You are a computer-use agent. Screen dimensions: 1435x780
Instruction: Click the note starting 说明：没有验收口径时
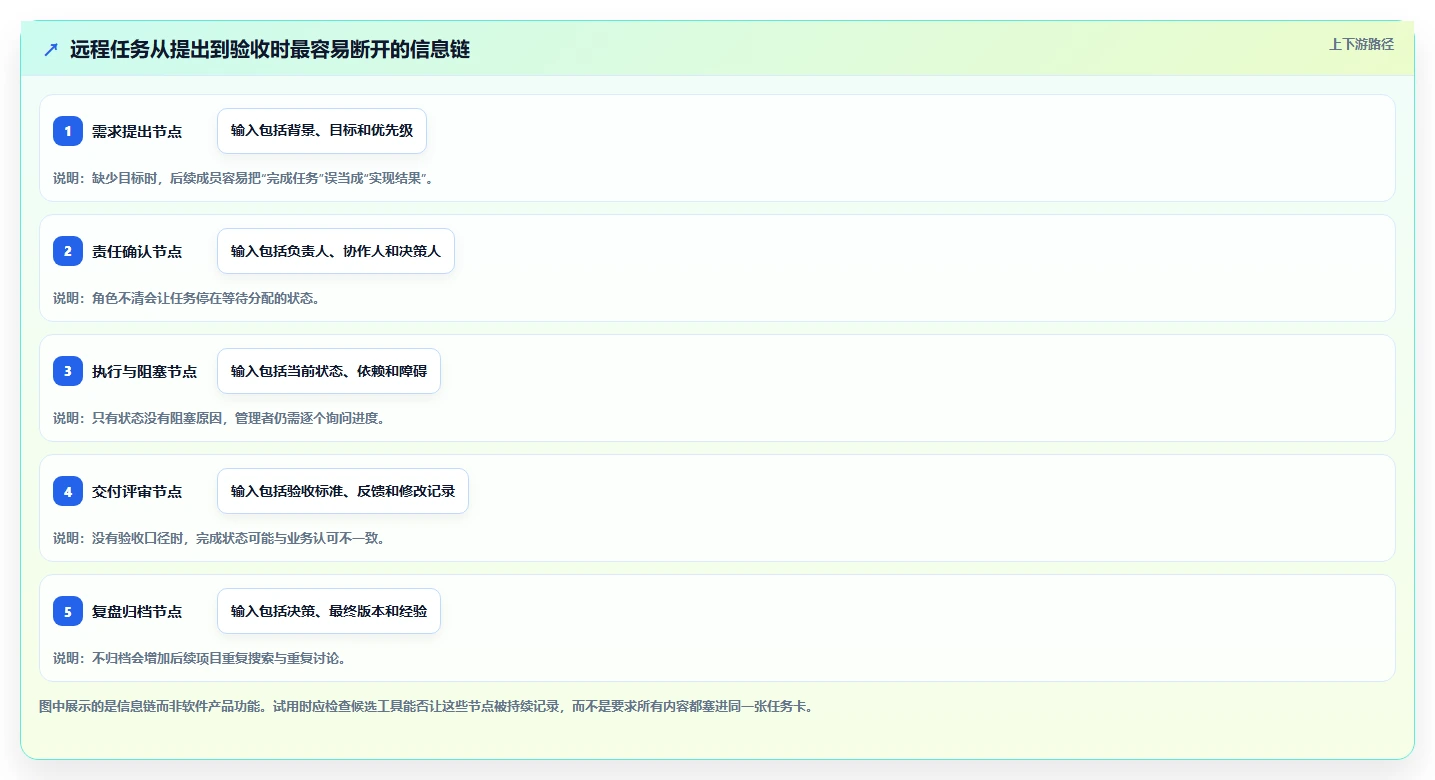pyautogui.click(x=219, y=538)
